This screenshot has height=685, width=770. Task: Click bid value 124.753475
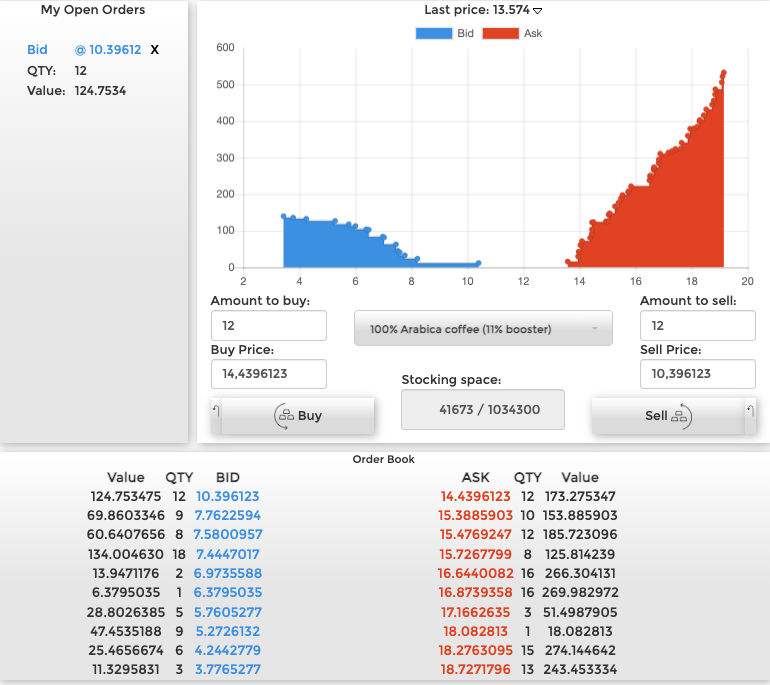point(126,496)
